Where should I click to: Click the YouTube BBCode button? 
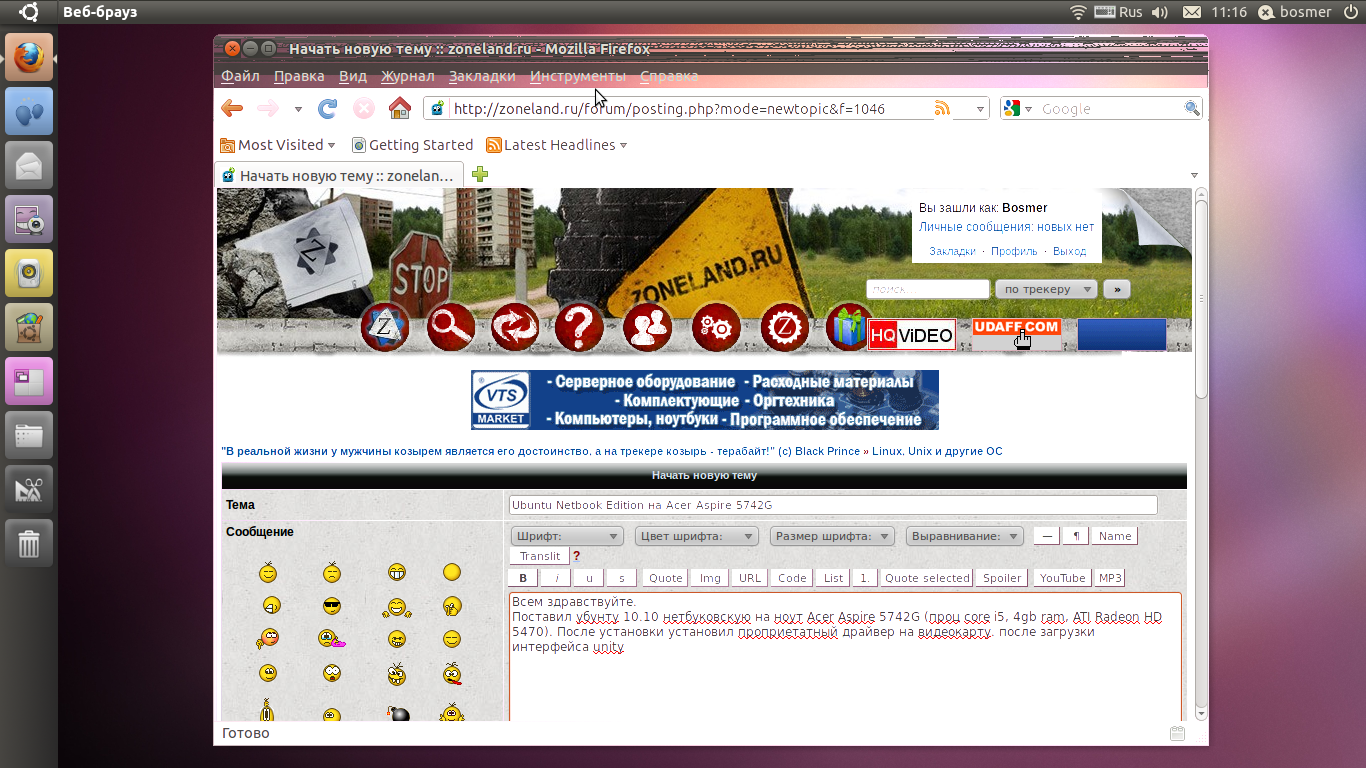(1062, 578)
